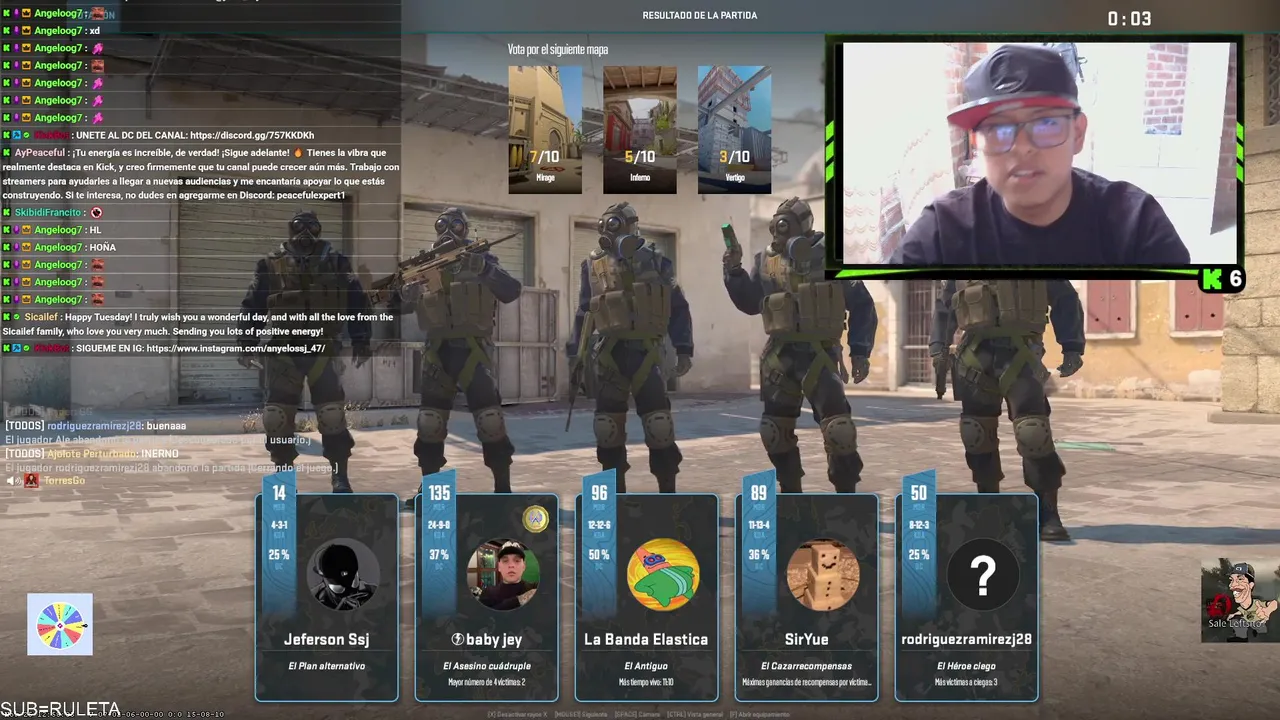1280x720 pixels.
Task: Click La Banda Elastica's Patrick avatar
Action: pos(663,574)
